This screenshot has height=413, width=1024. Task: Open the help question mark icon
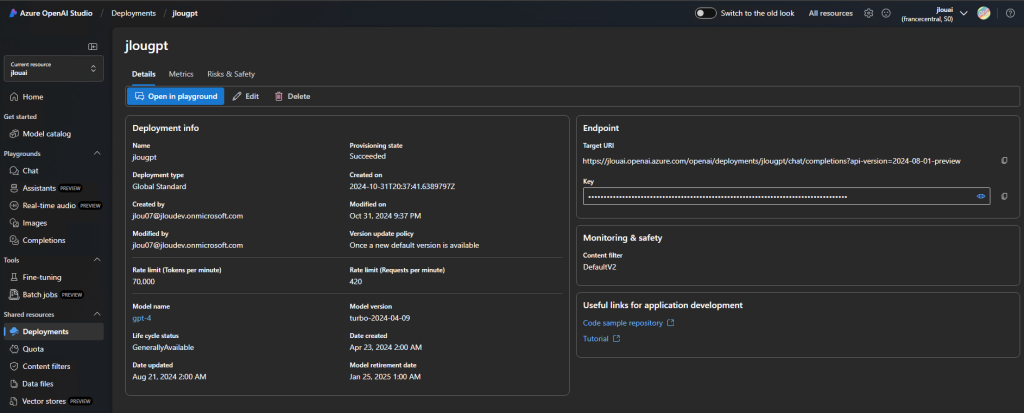click(1010, 13)
